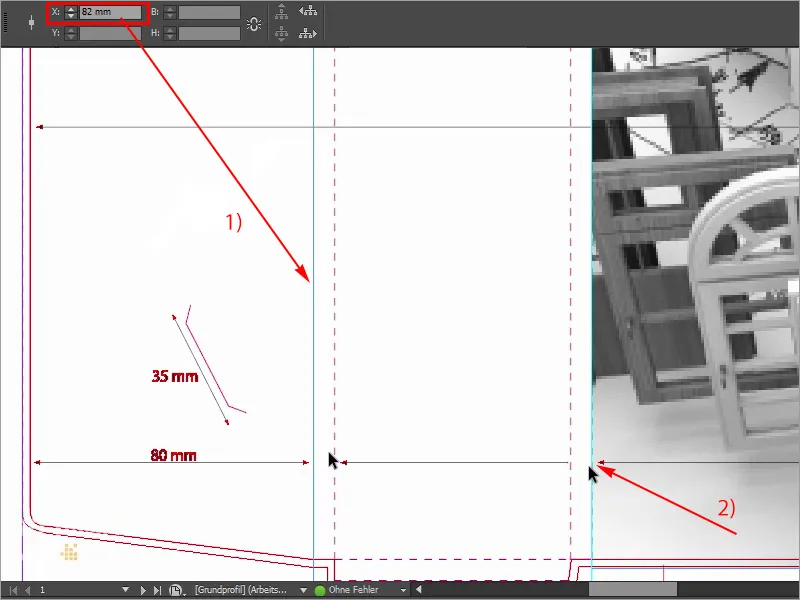Click the H height input field

(x=209, y=34)
